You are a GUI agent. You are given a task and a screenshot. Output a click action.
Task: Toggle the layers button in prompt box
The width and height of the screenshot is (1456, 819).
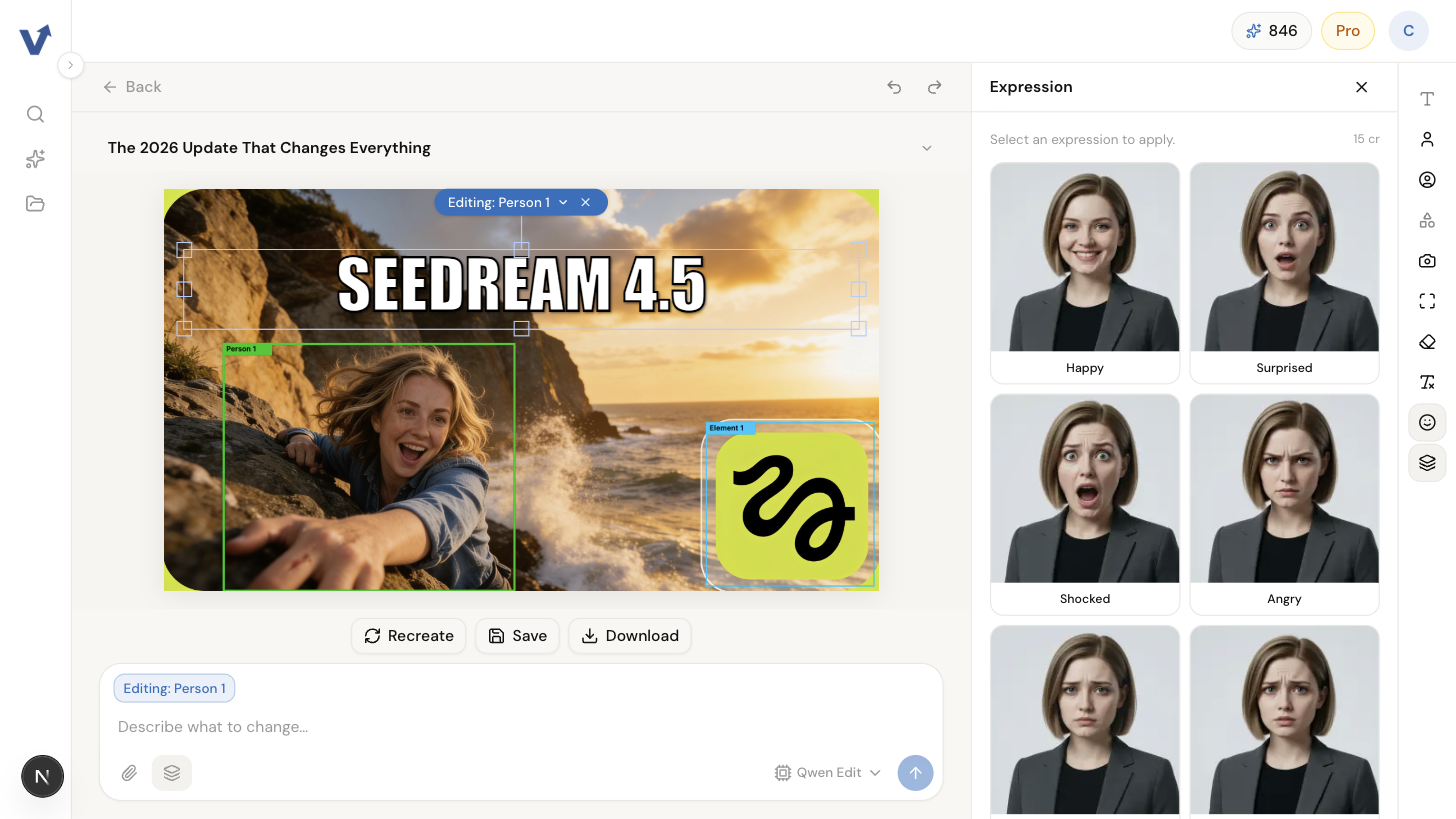[x=172, y=773]
